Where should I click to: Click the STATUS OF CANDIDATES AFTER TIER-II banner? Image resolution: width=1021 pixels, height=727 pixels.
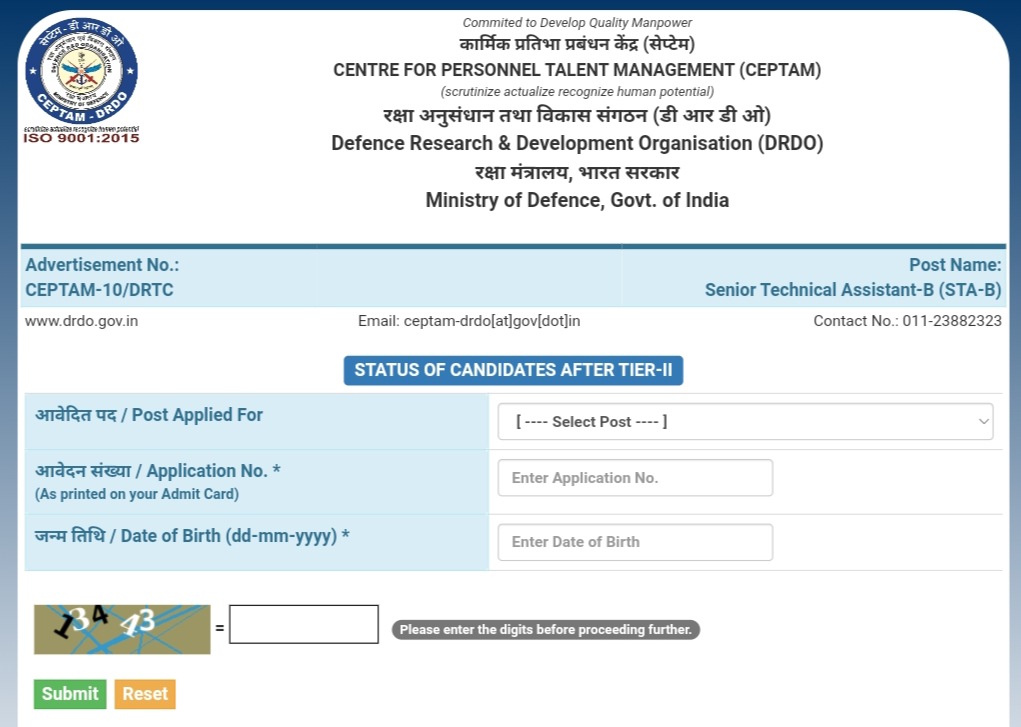point(513,370)
